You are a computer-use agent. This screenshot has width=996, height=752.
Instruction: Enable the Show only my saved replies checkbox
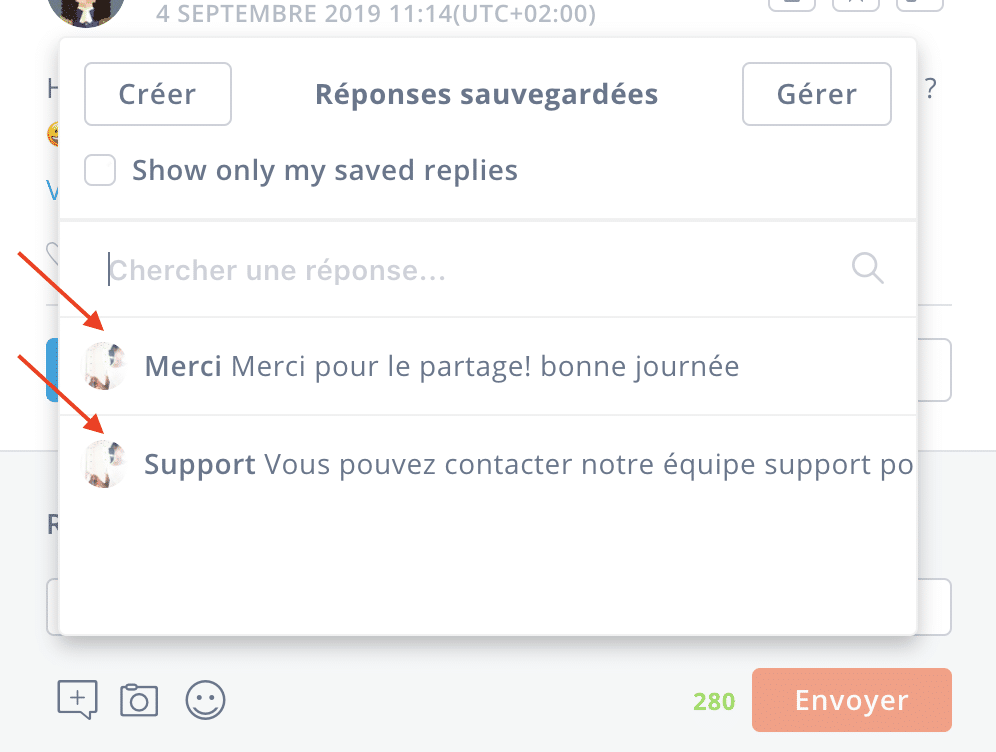tap(100, 170)
